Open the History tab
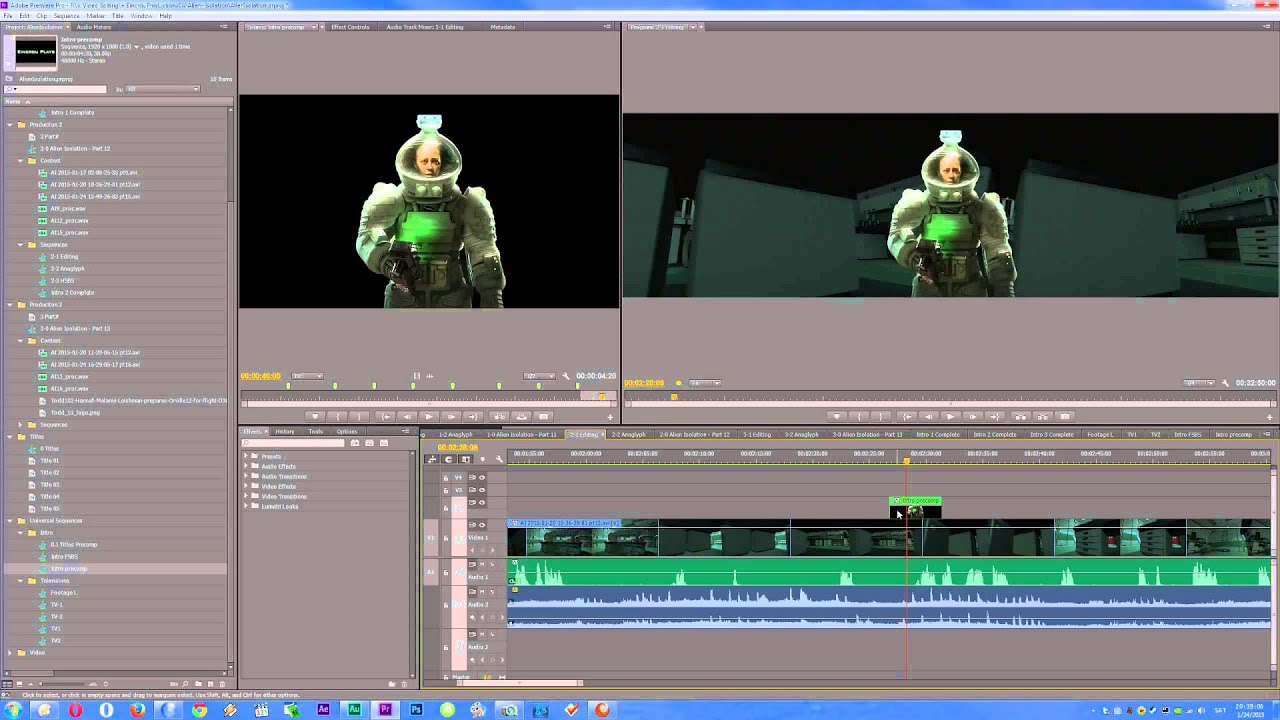This screenshot has height=720, width=1280. [285, 432]
